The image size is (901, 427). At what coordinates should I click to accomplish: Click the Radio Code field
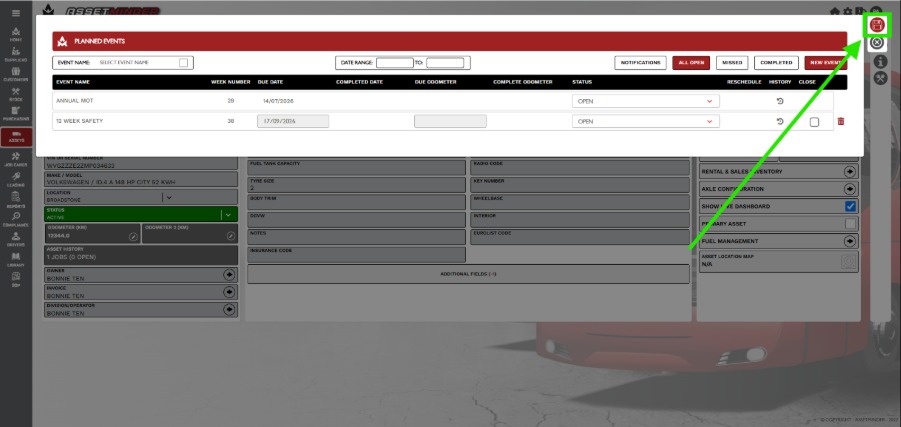(x=580, y=167)
